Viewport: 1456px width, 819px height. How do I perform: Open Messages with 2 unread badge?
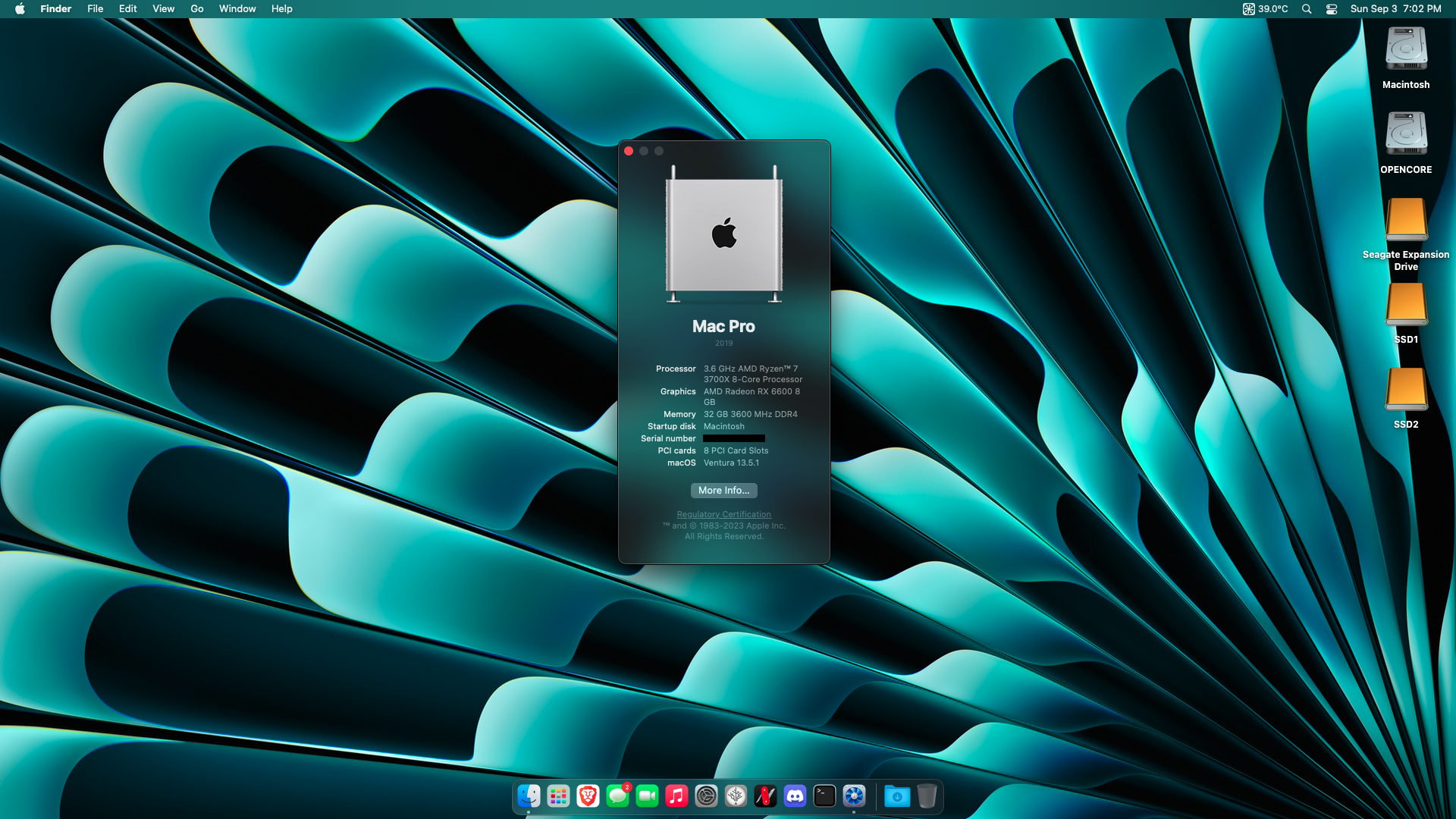click(618, 795)
